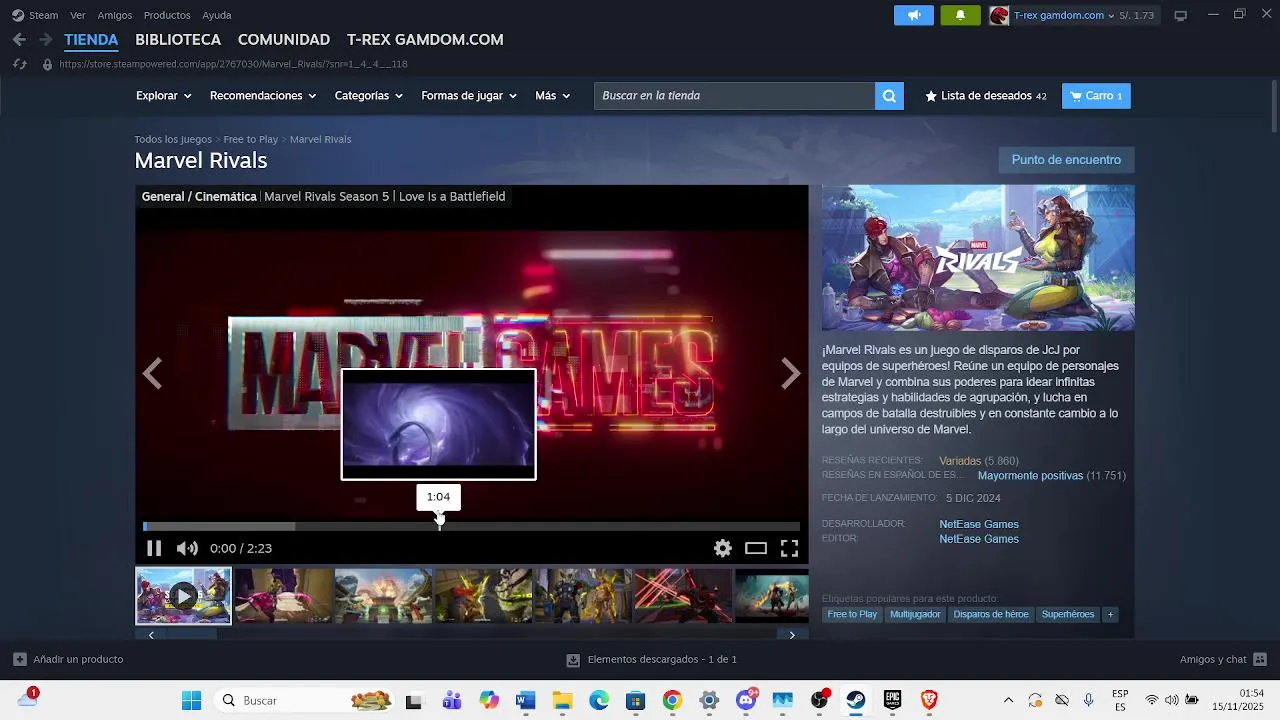Click the Buscar en la tienda field
The image size is (1280, 720).
click(734, 96)
